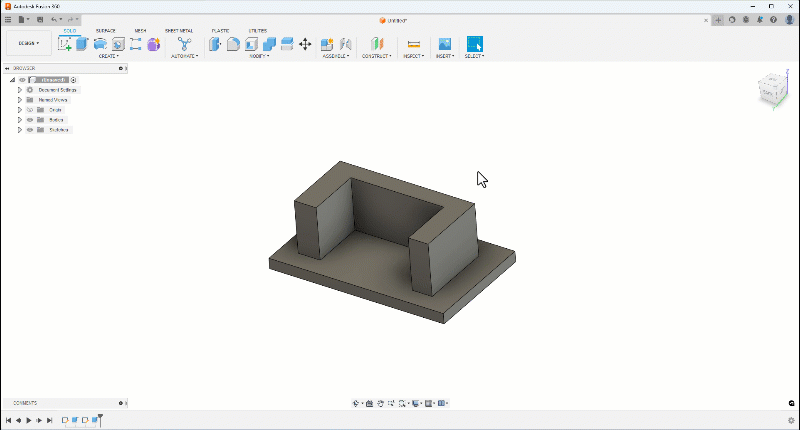Image resolution: width=800 pixels, height=430 pixels.
Task: Toggle visibility of the Sketches folder
Action: pos(30,130)
